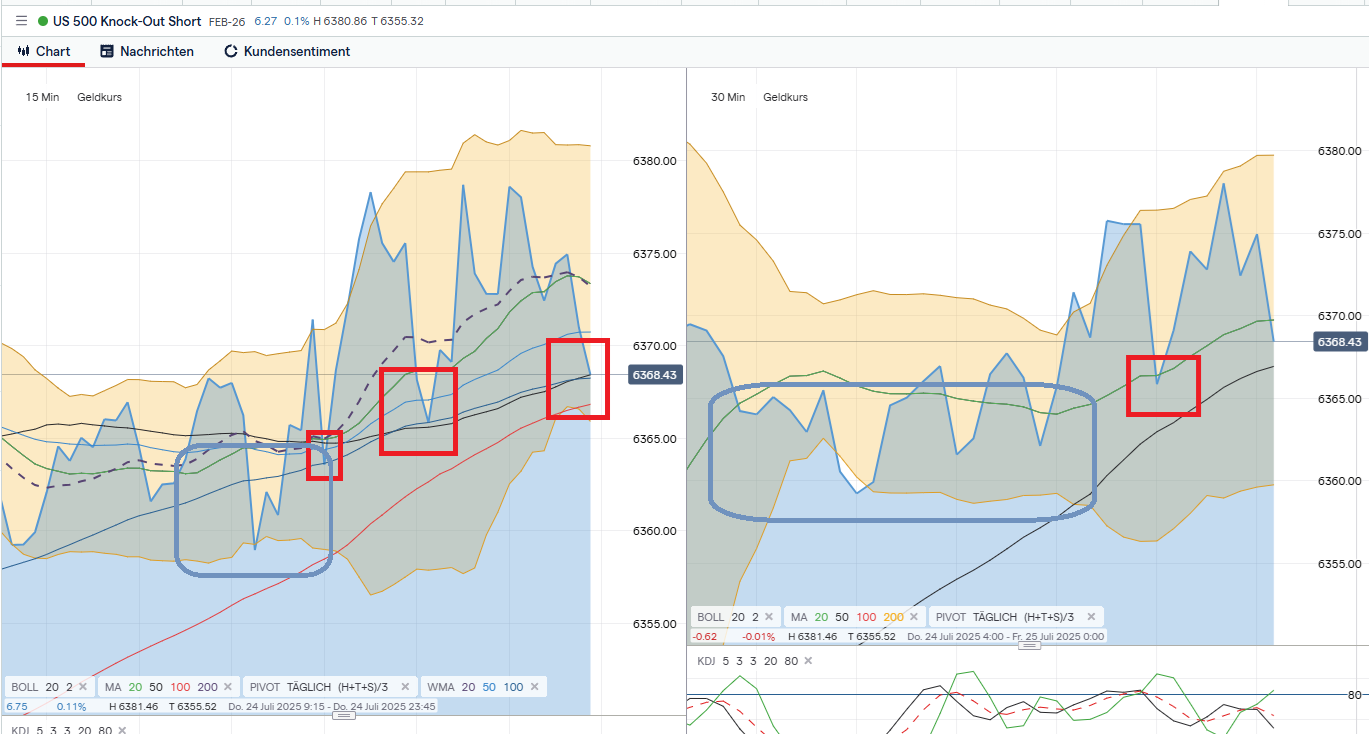Click the T 6355.32 header value

click(397, 21)
